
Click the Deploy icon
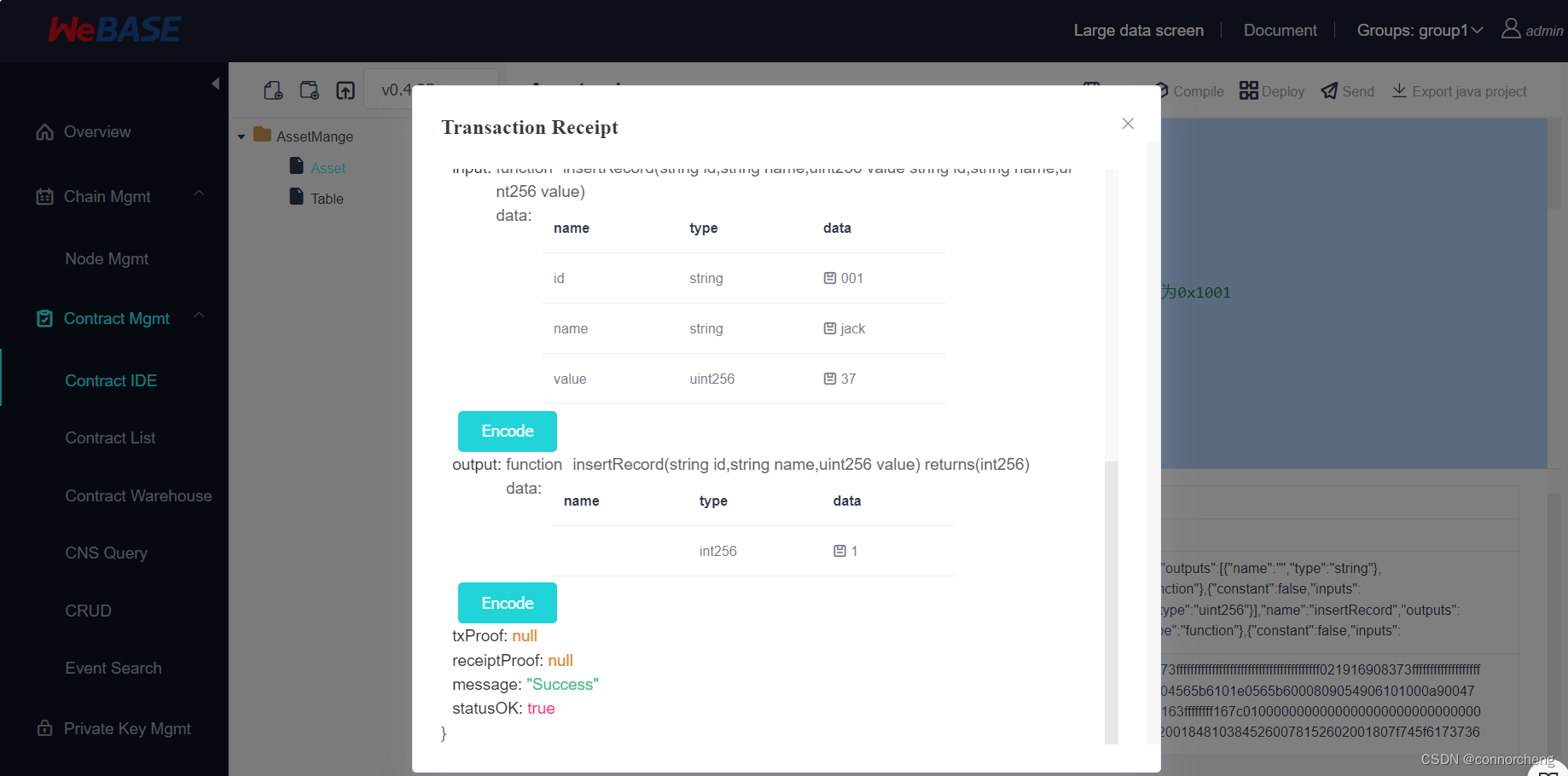pyautogui.click(x=1249, y=90)
